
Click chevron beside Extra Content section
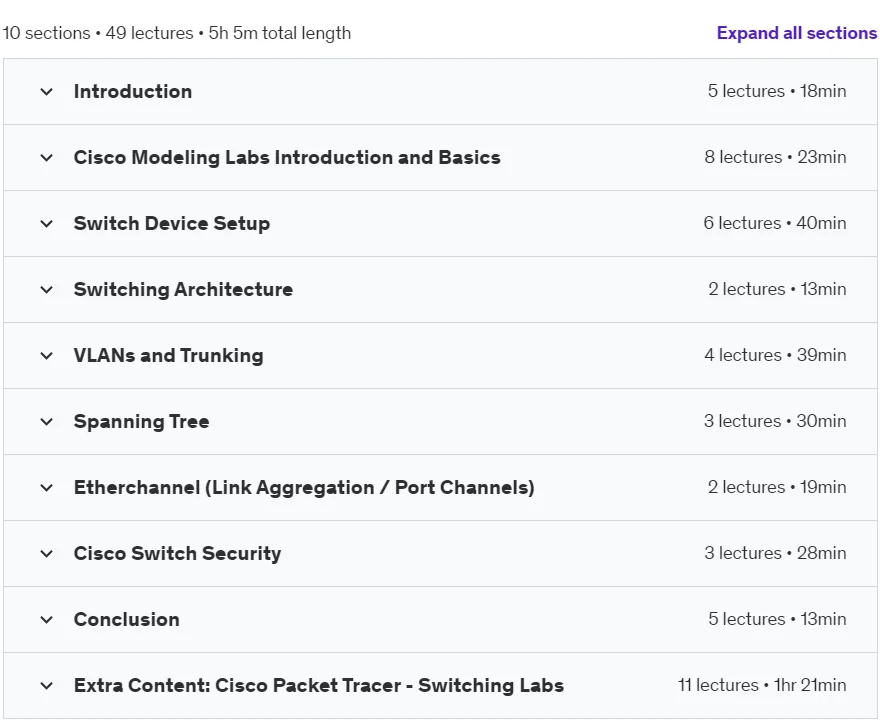47,686
